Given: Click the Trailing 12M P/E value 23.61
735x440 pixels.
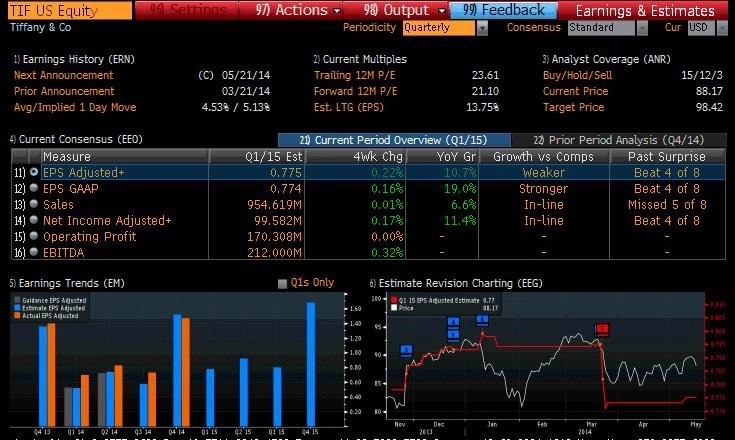Looking at the screenshot, I should point(485,75).
